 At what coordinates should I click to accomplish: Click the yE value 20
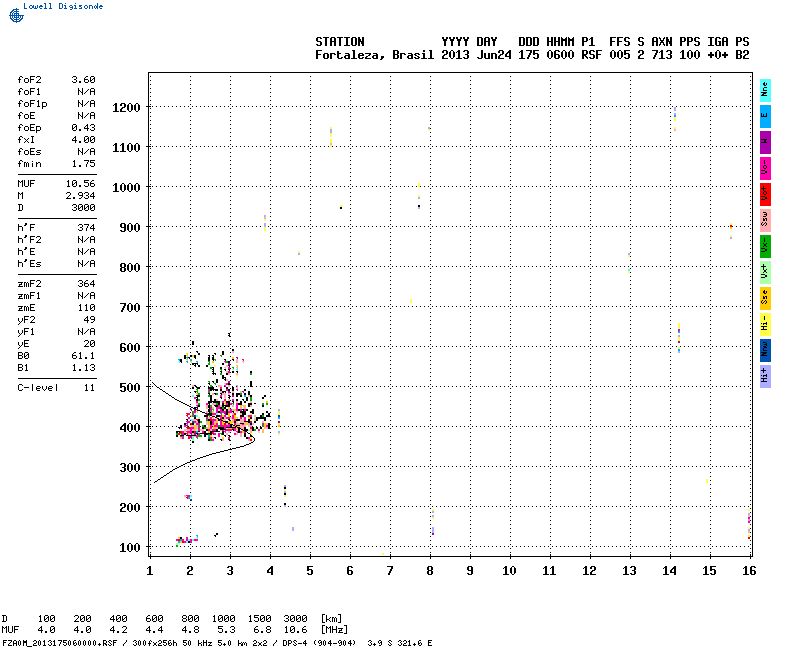point(89,344)
